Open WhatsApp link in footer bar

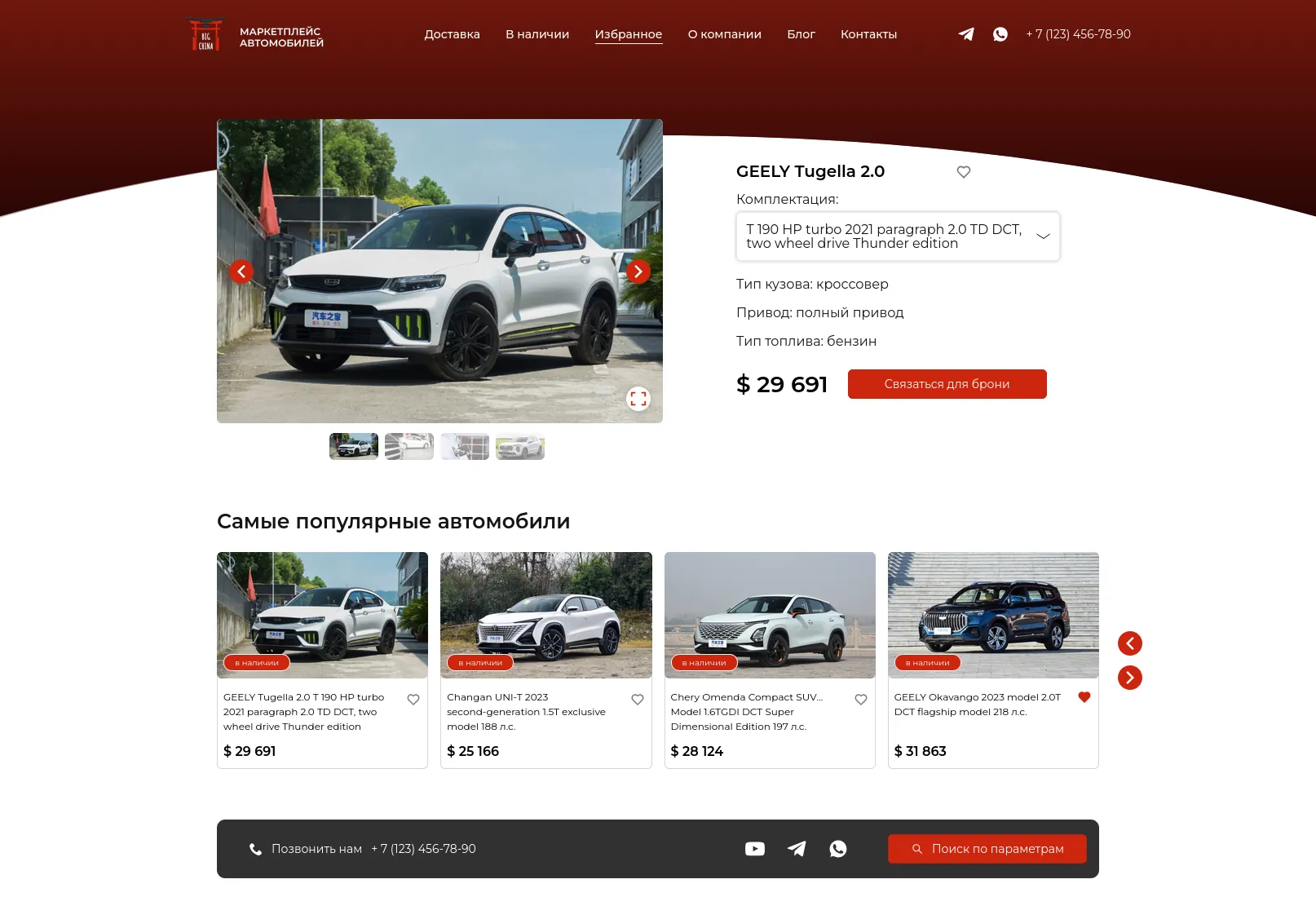(838, 849)
